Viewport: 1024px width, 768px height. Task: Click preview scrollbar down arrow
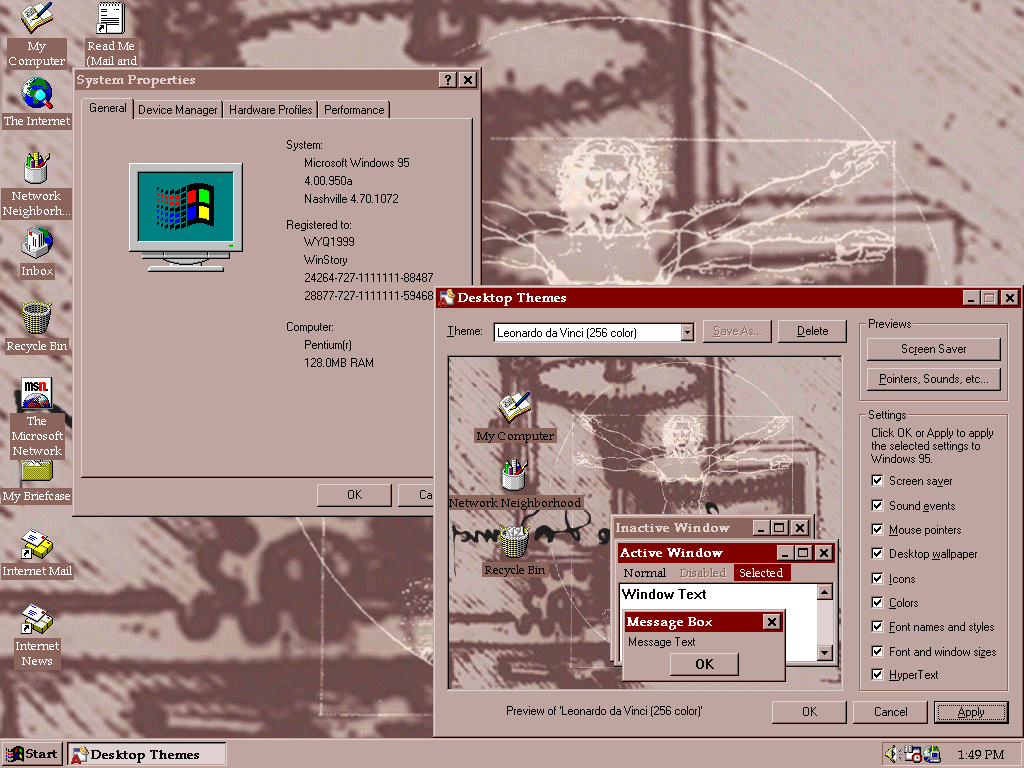tap(825, 652)
